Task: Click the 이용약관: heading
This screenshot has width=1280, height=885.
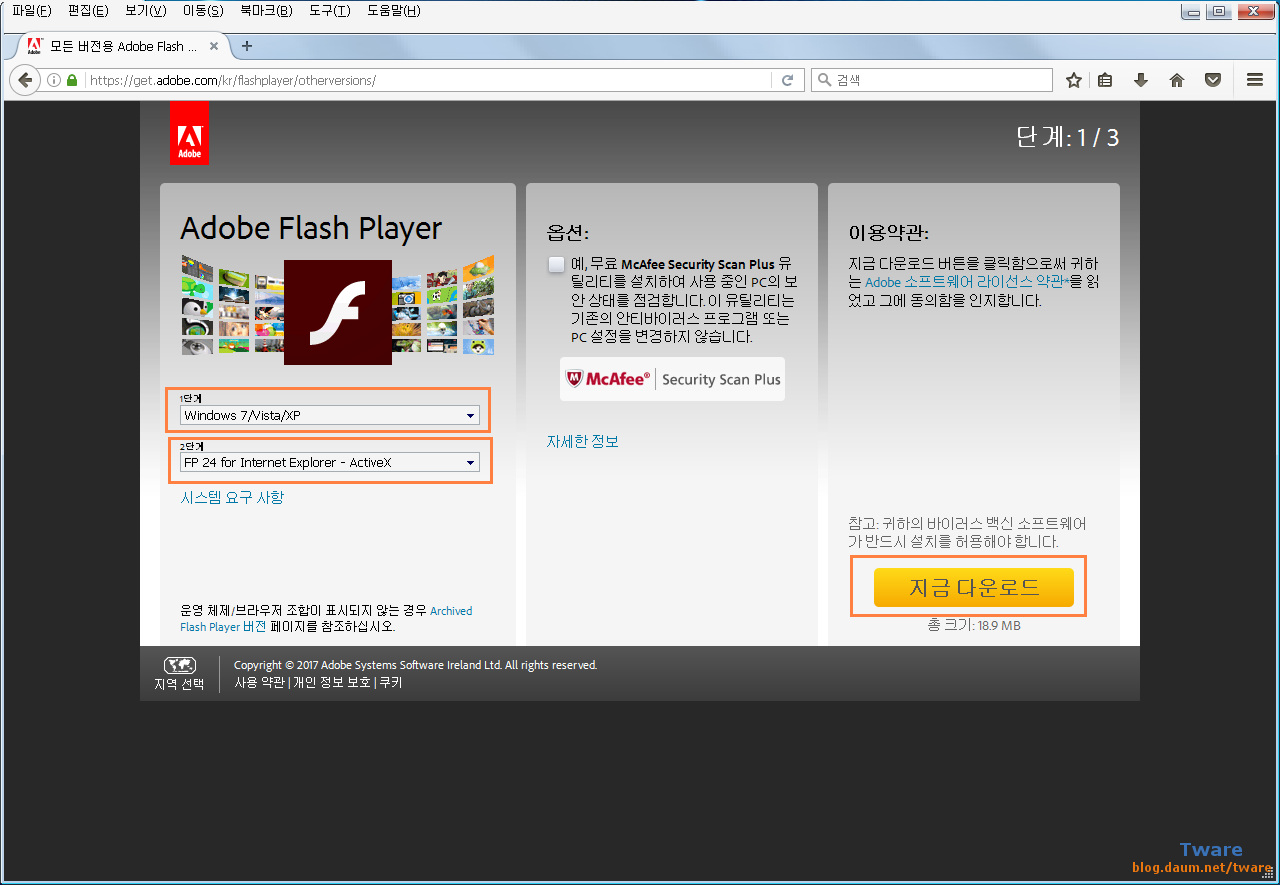Action: click(x=889, y=233)
